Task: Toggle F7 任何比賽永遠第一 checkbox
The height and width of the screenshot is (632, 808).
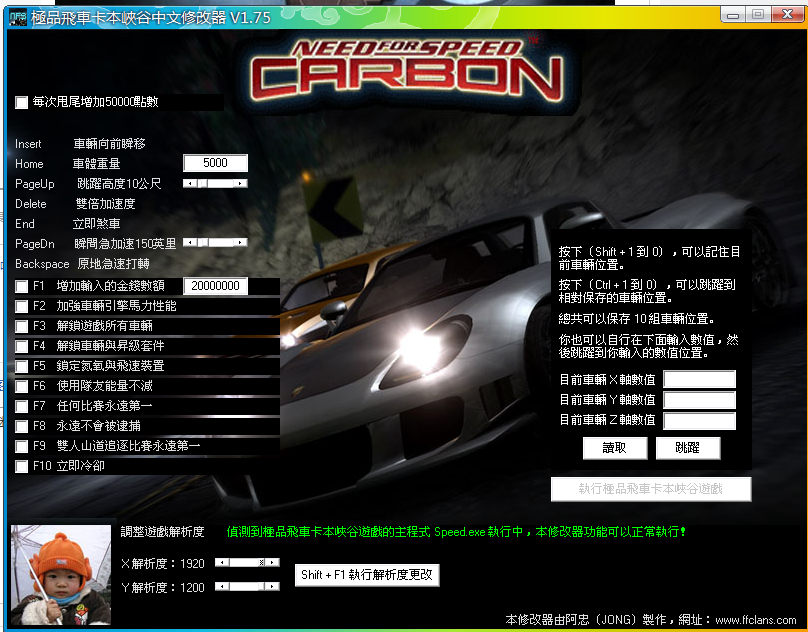Action: click(x=22, y=406)
